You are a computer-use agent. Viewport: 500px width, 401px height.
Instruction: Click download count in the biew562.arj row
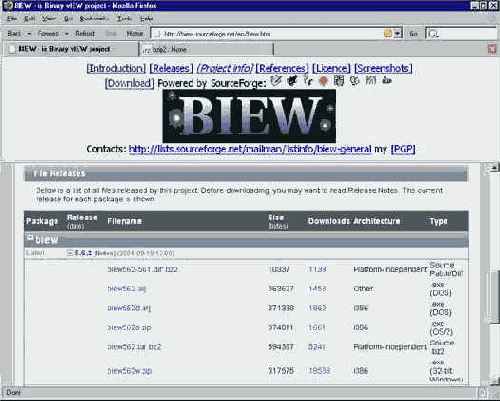(317, 289)
